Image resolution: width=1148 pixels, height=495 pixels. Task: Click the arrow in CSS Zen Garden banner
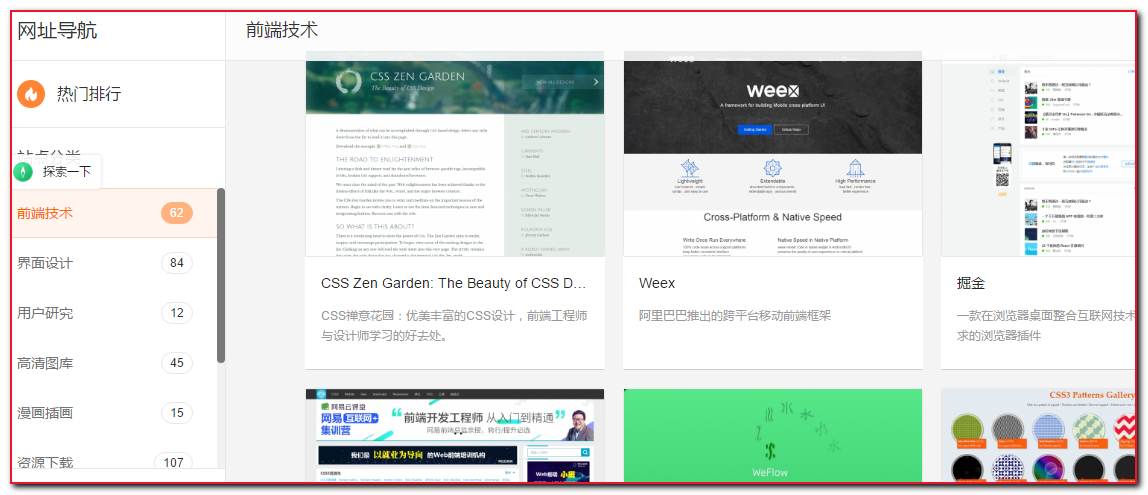point(596,82)
